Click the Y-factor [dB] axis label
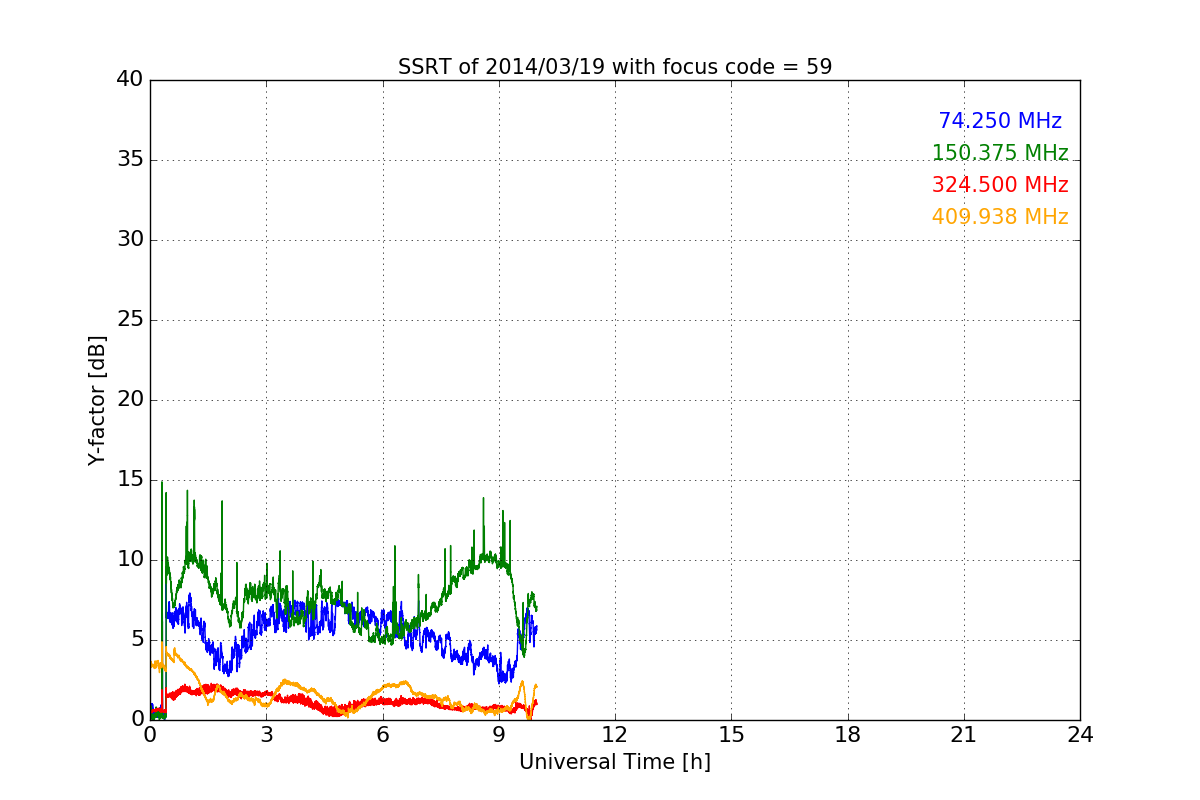 97,400
